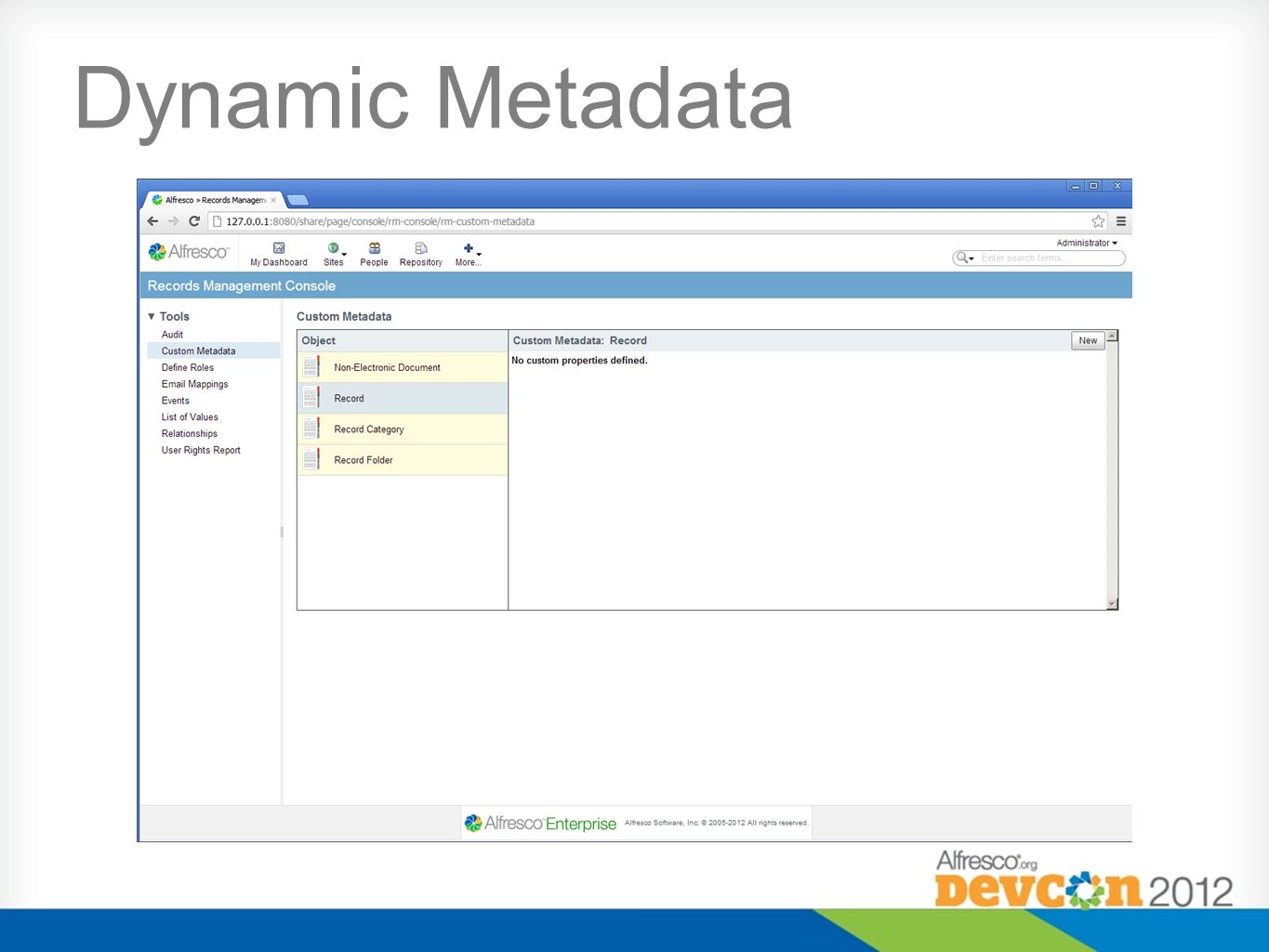Click the Alfresco logo in header
This screenshot has width=1269, height=952.
[x=189, y=252]
